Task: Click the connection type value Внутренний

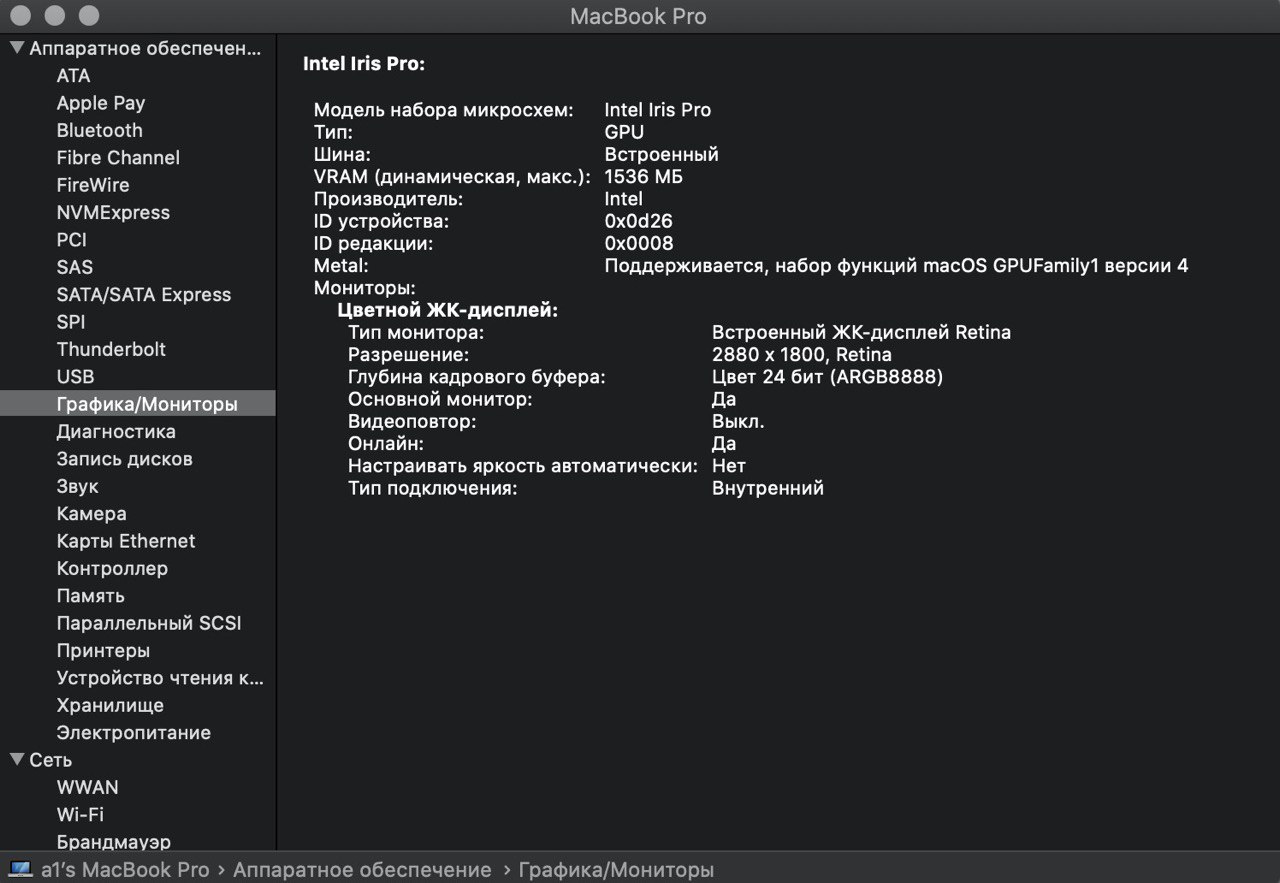Action: [768, 488]
